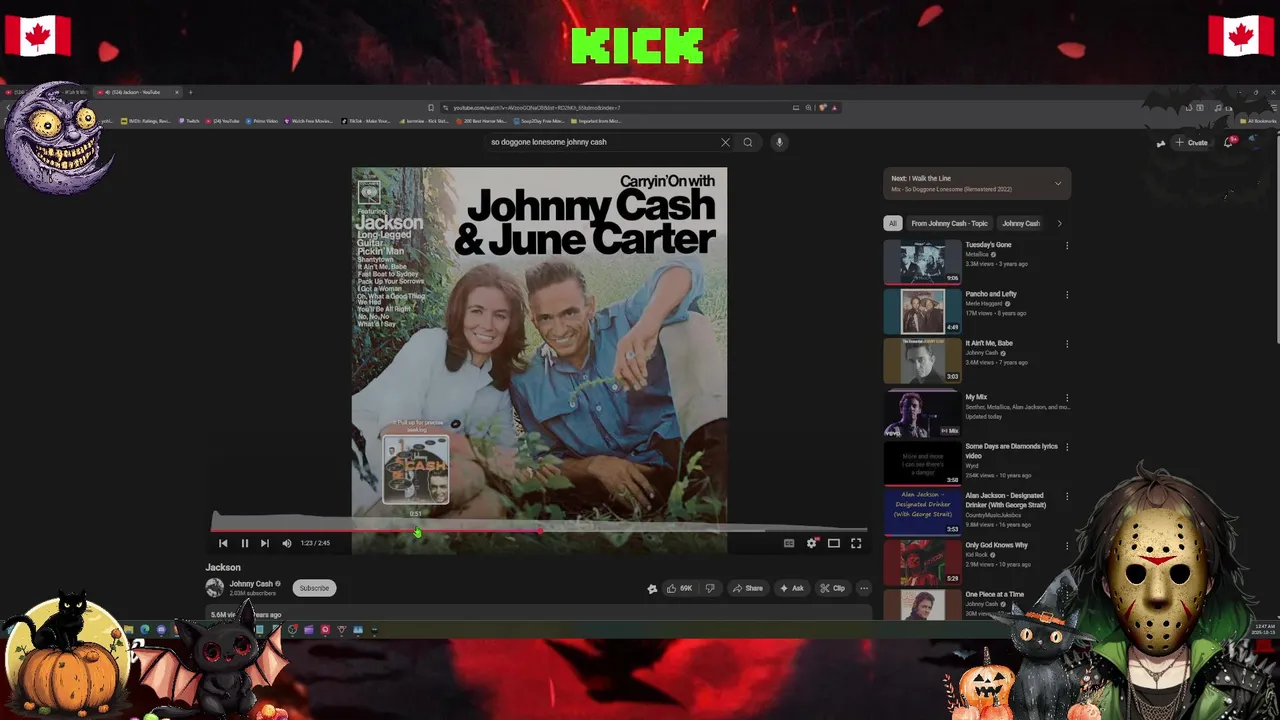Dislike the video with thumbs down
Image resolution: width=1280 pixels, height=720 pixels.
click(710, 588)
